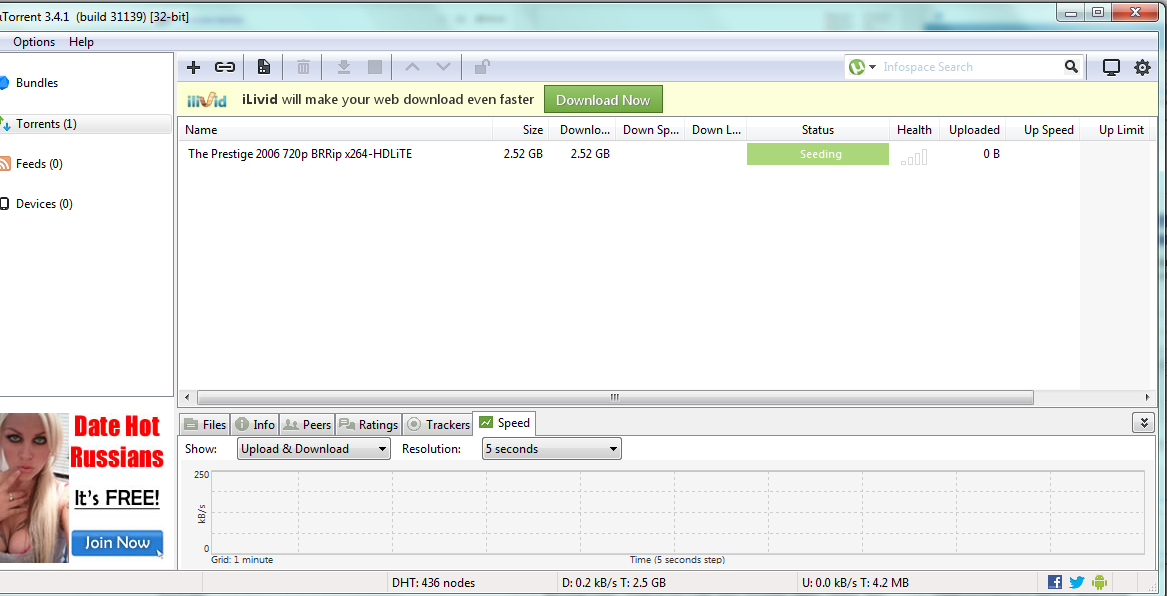
Task: Sort by the Up Limit column header
Action: (x=1116, y=129)
